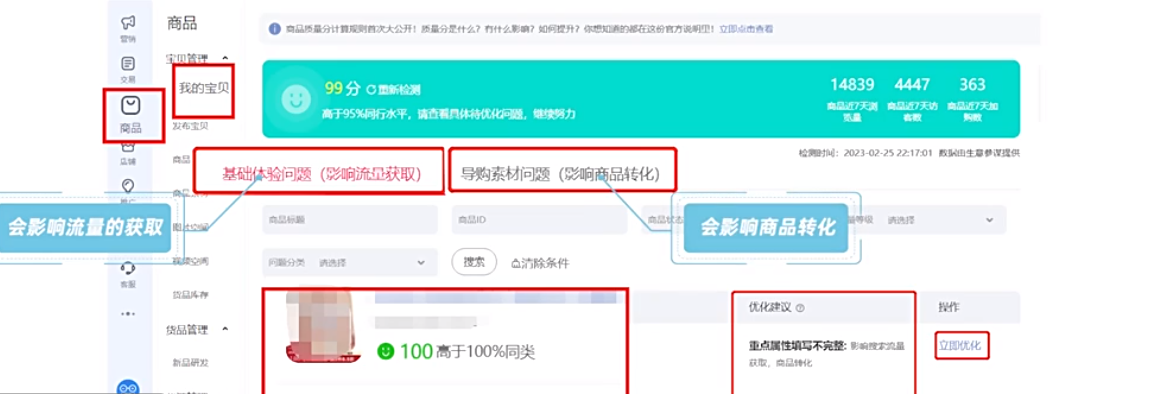
Task: Open 货品库存 in the side menu
Action: (190, 295)
